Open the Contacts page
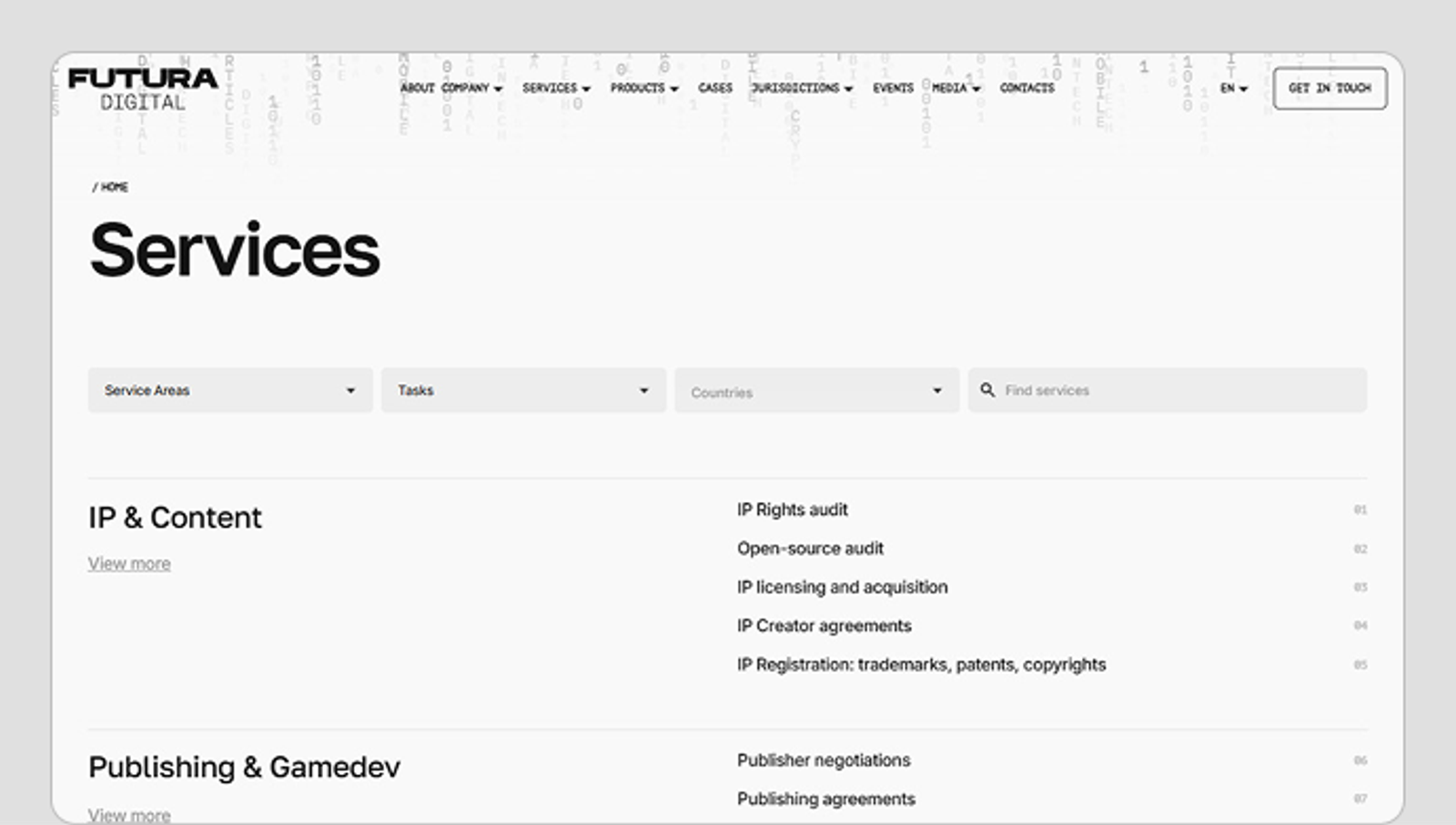 coord(1026,88)
